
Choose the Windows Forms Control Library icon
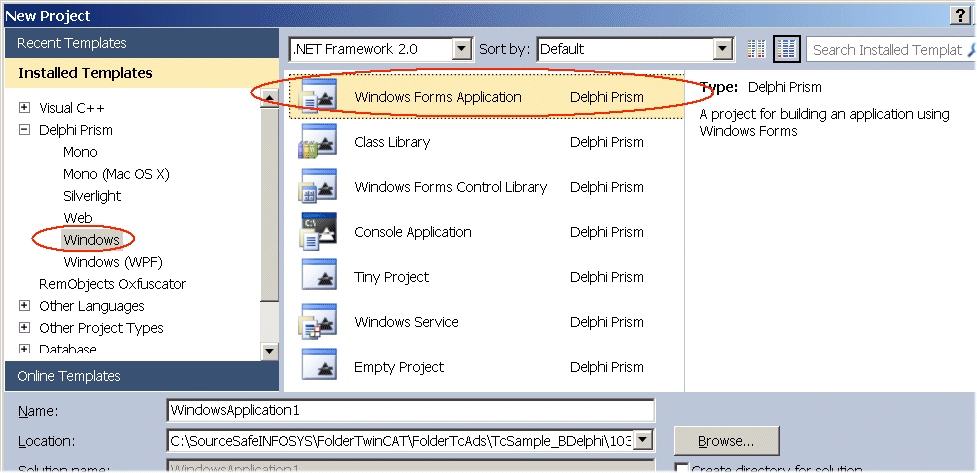click(x=318, y=187)
